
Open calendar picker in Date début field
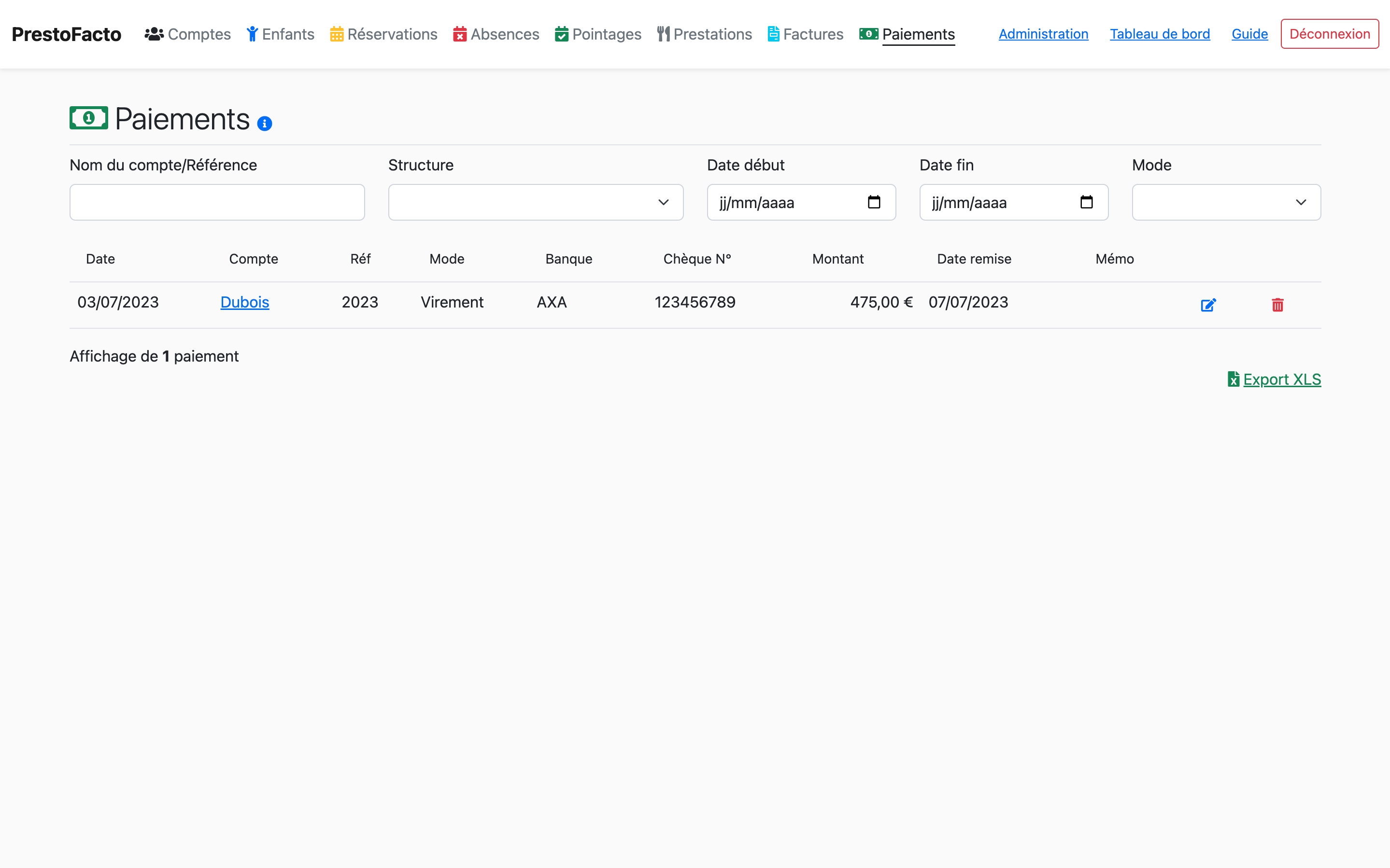pyautogui.click(x=873, y=202)
